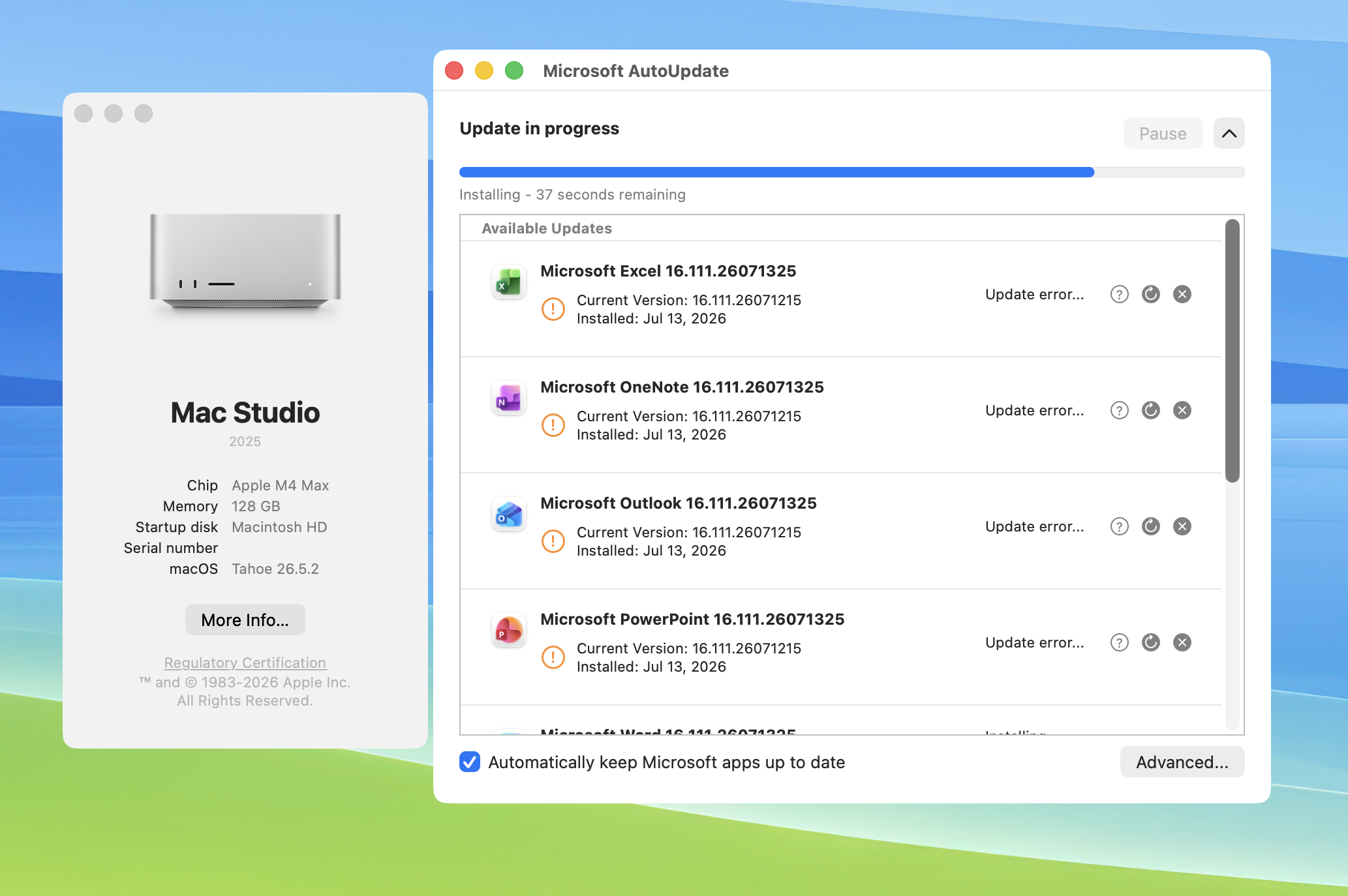1348x896 pixels.
Task: Click the PowerPoint 'Update error...' status text
Action: [1035, 642]
